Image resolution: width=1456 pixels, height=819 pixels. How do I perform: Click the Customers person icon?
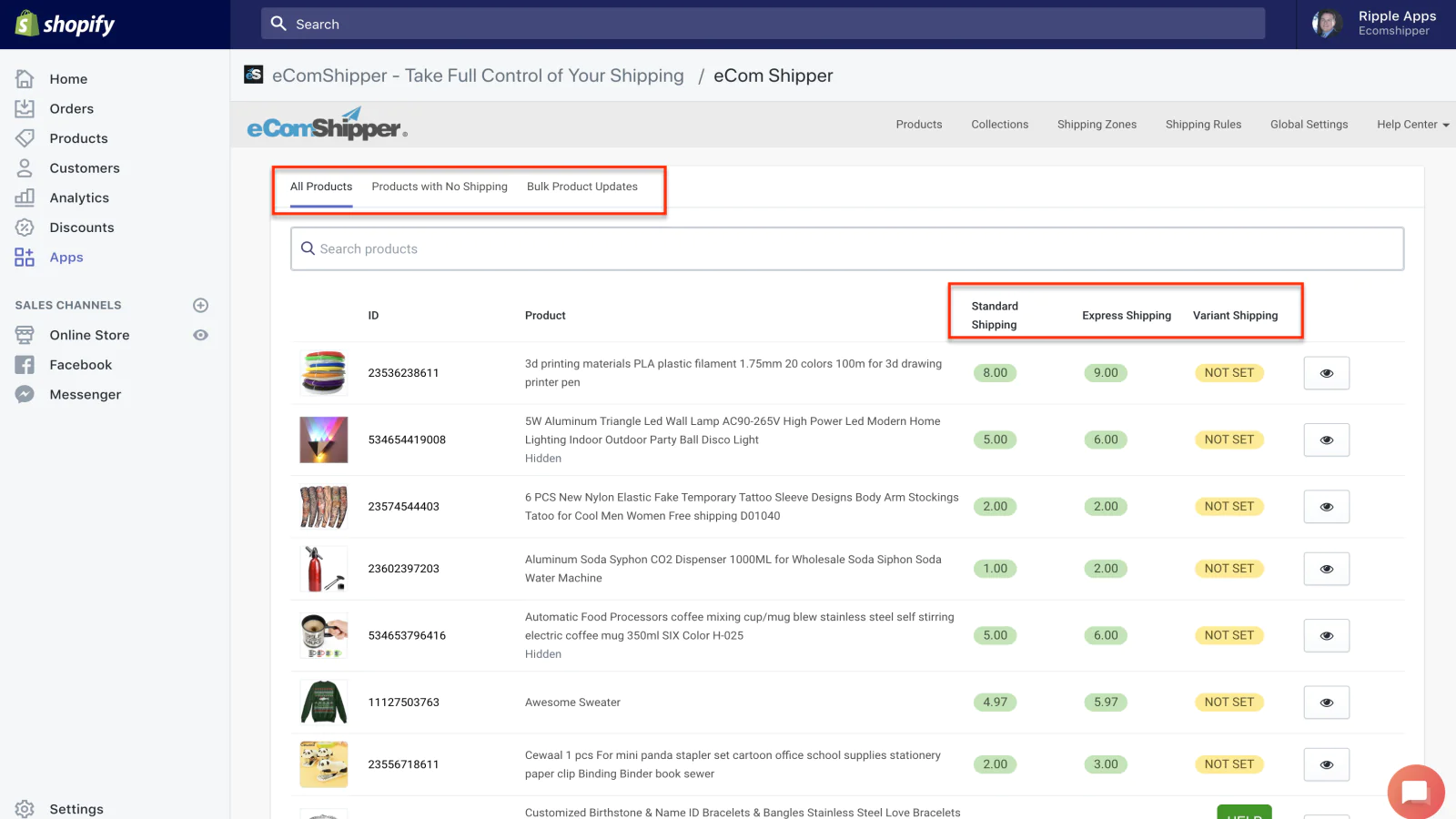click(25, 168)
